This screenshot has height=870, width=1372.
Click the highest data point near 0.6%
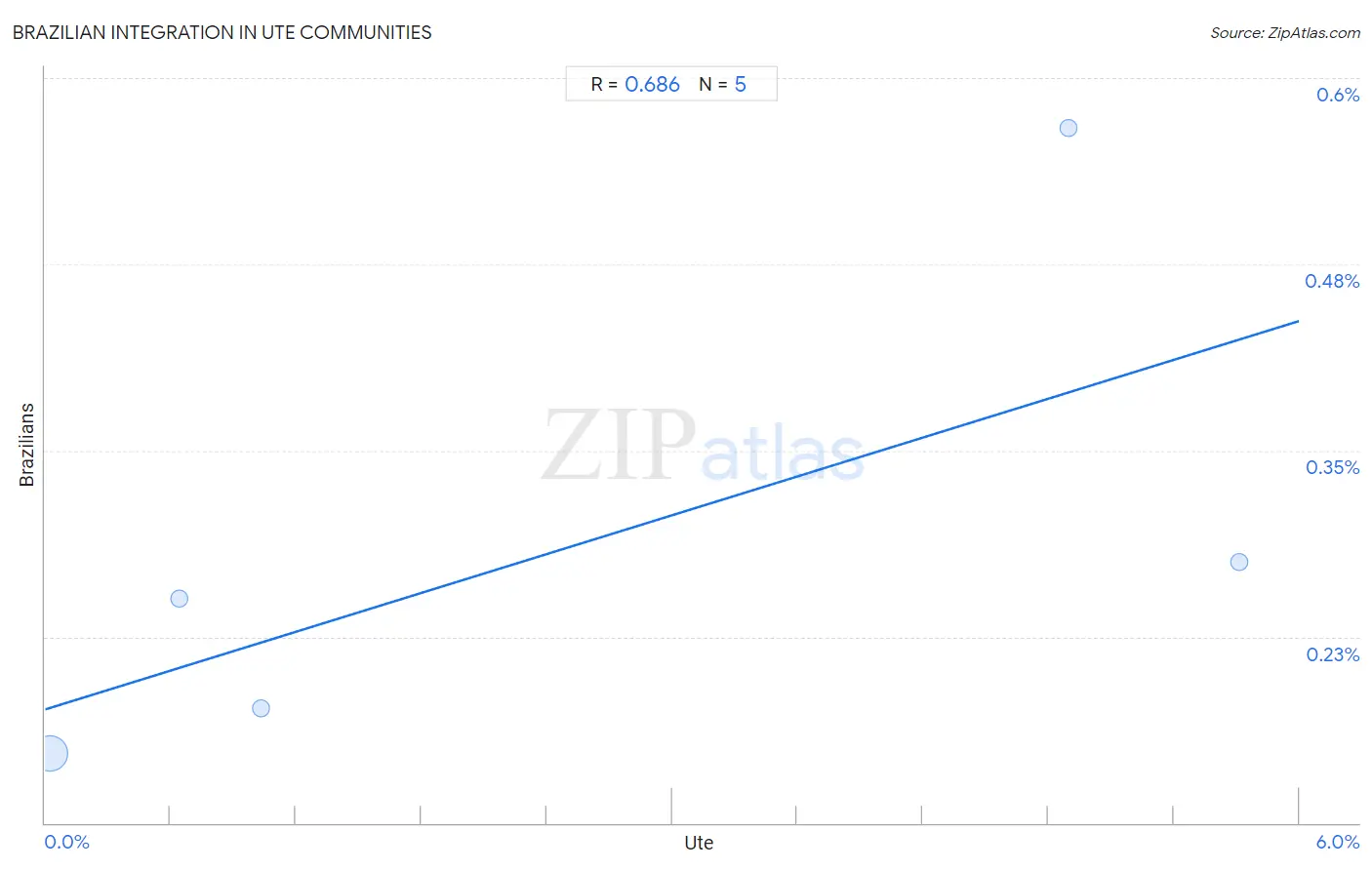pos(1069,128)
